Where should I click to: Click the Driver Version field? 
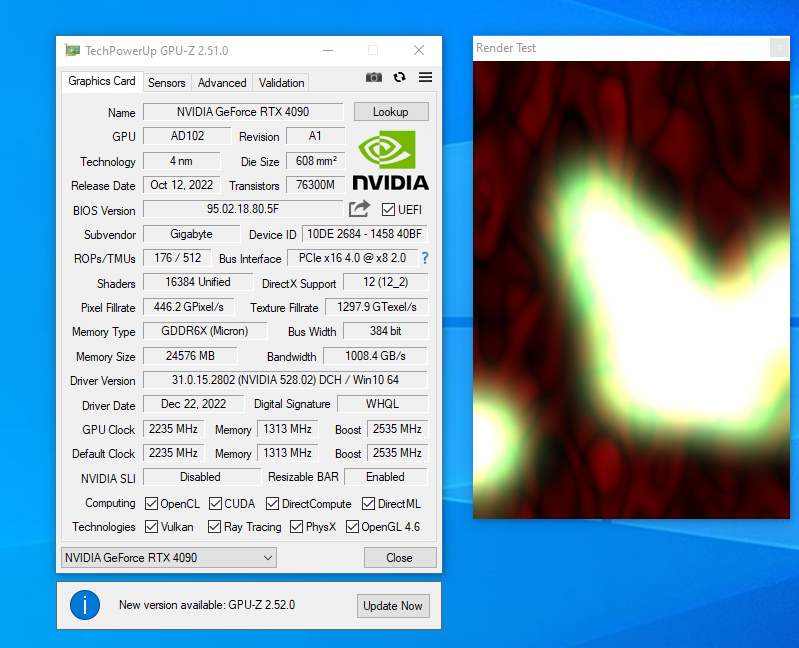[285, 380]
